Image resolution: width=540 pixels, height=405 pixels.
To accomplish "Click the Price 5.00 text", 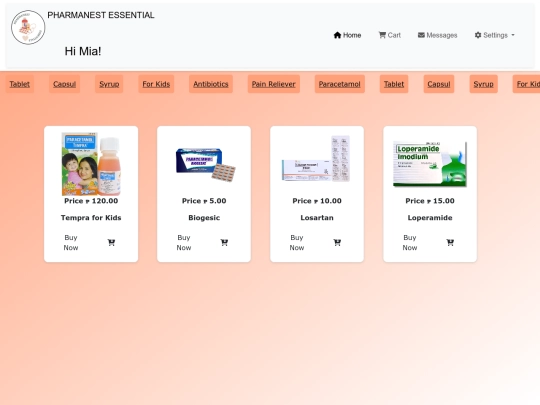I will 204,201.
